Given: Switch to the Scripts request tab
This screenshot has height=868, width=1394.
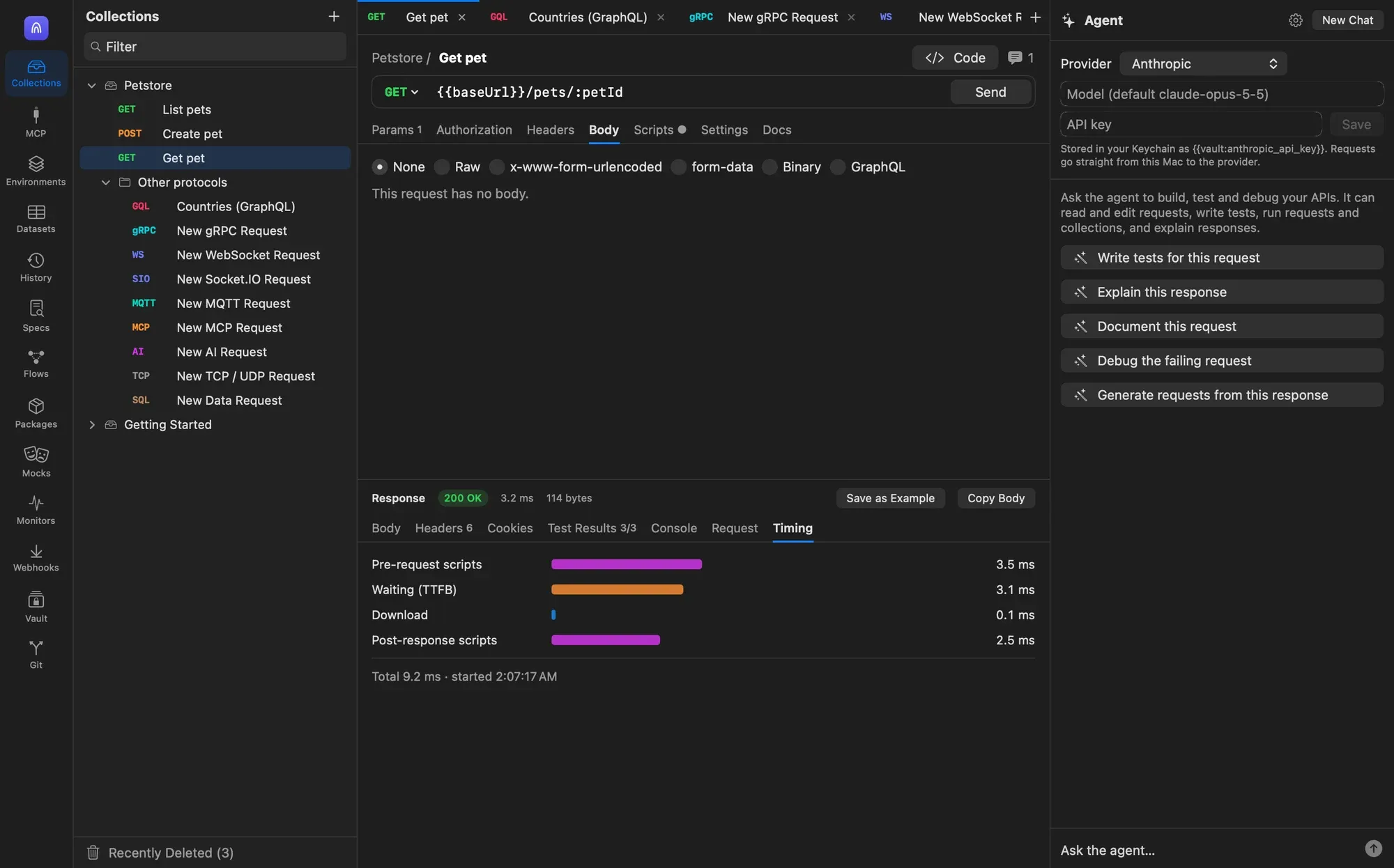Looking at the screenshot, I should coord(659,130).
